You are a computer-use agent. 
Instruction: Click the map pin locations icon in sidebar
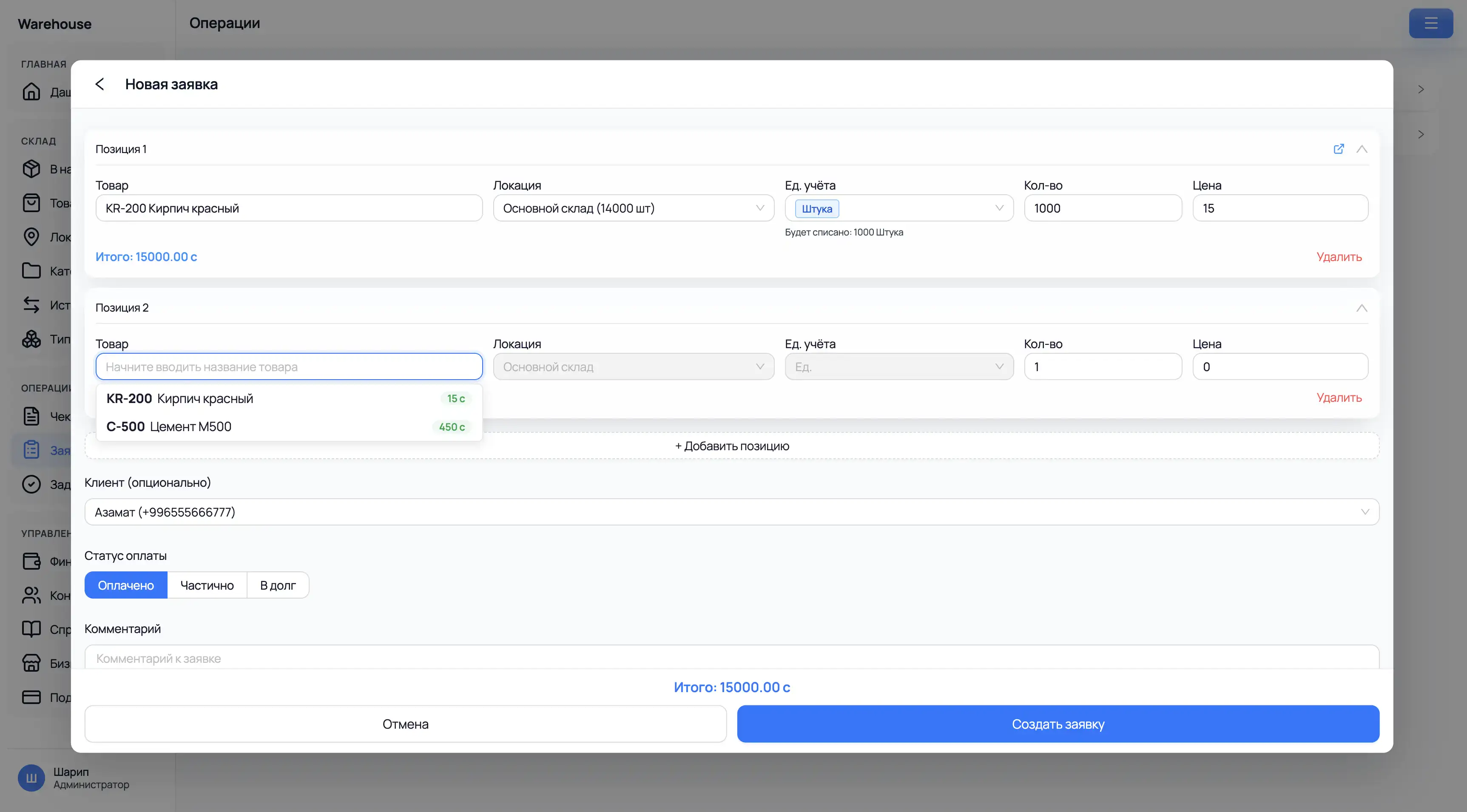(31, 237)
